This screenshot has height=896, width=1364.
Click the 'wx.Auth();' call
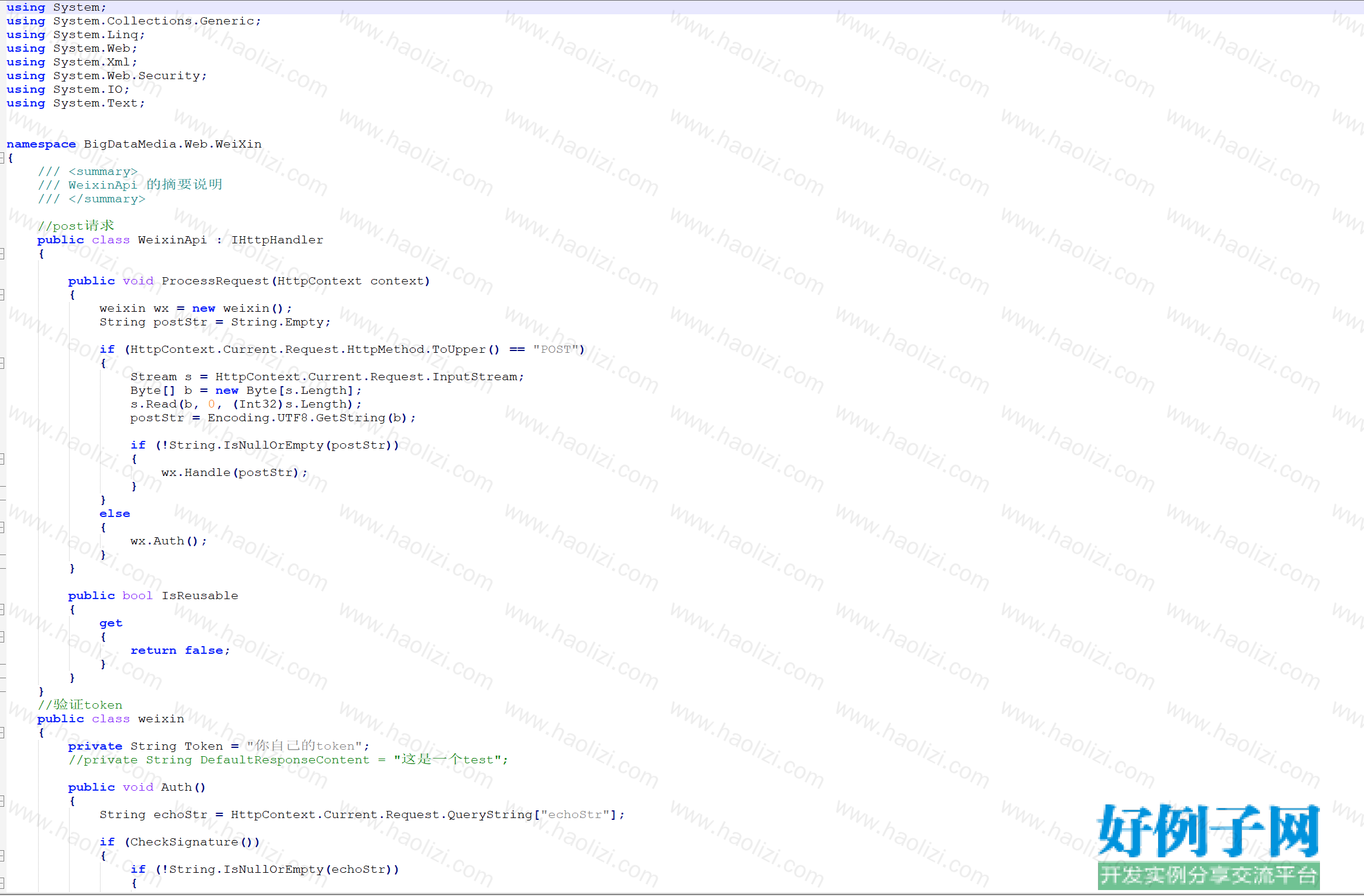click(169, 541)
